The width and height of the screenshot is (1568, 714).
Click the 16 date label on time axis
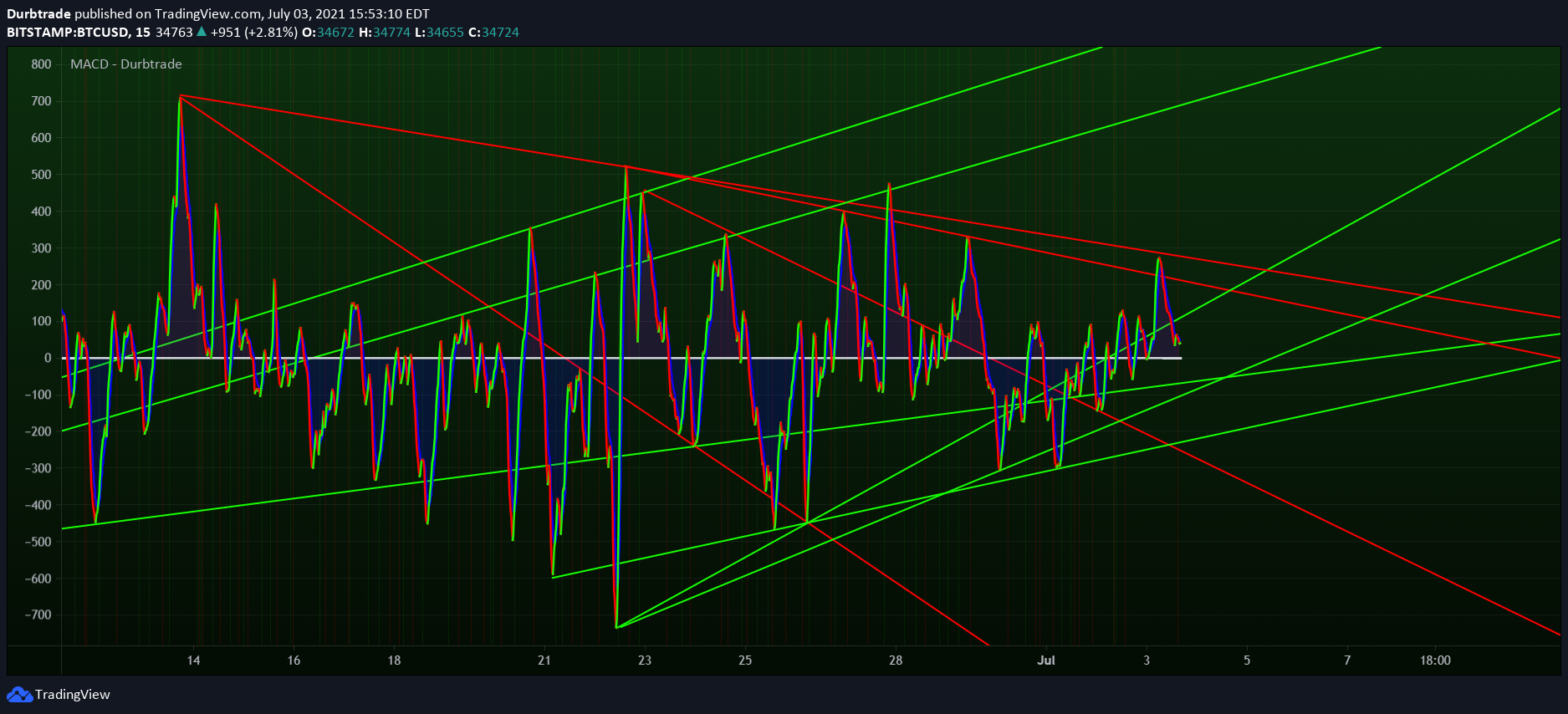[294, 660]
